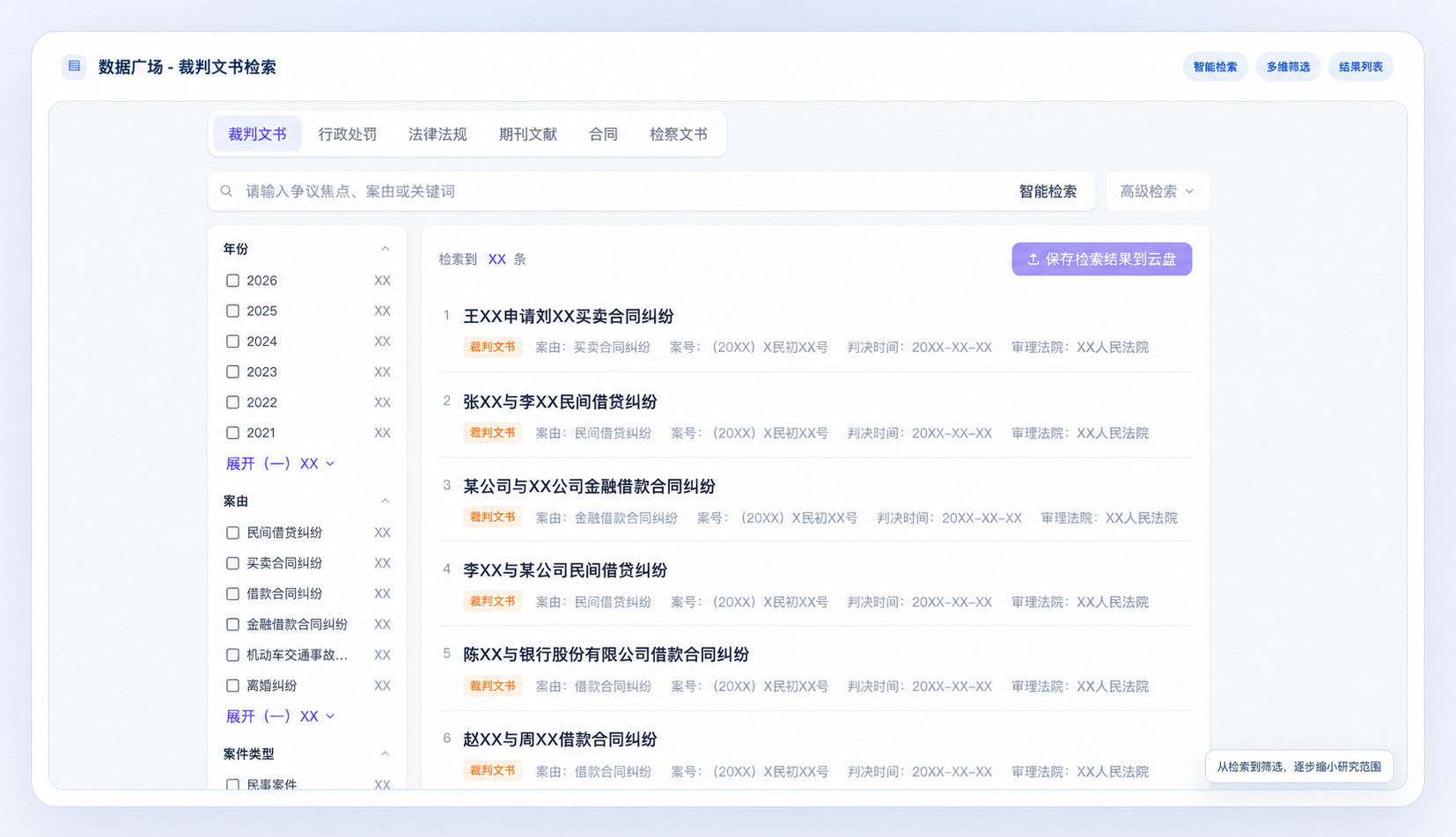This screenshot has height=837, width=1456.
Task: Open result 某公司与XX公司金融借款合同纠纷
Action: [x=589, y=486]
